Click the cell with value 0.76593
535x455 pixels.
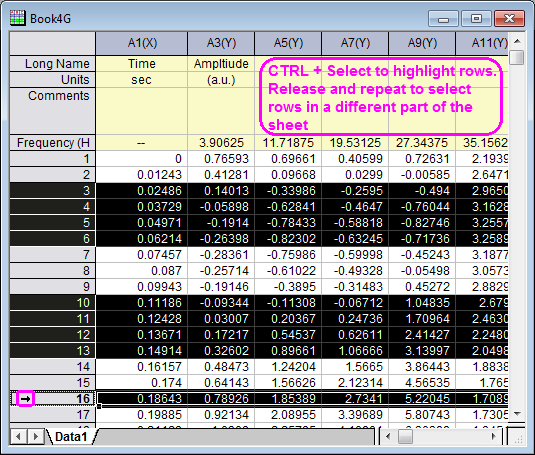[221, 159]
